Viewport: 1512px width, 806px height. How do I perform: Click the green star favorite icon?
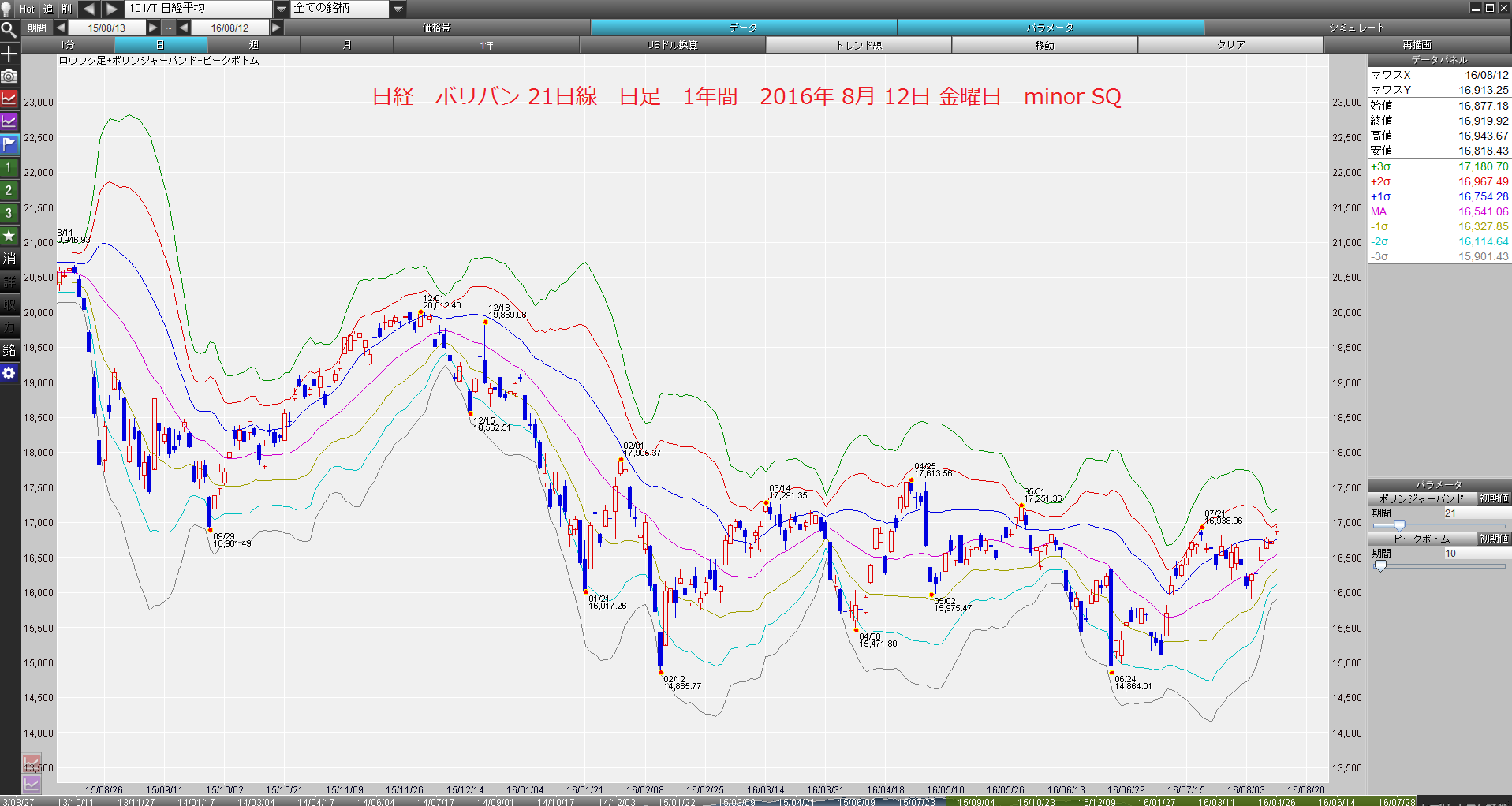pos(9,236)
